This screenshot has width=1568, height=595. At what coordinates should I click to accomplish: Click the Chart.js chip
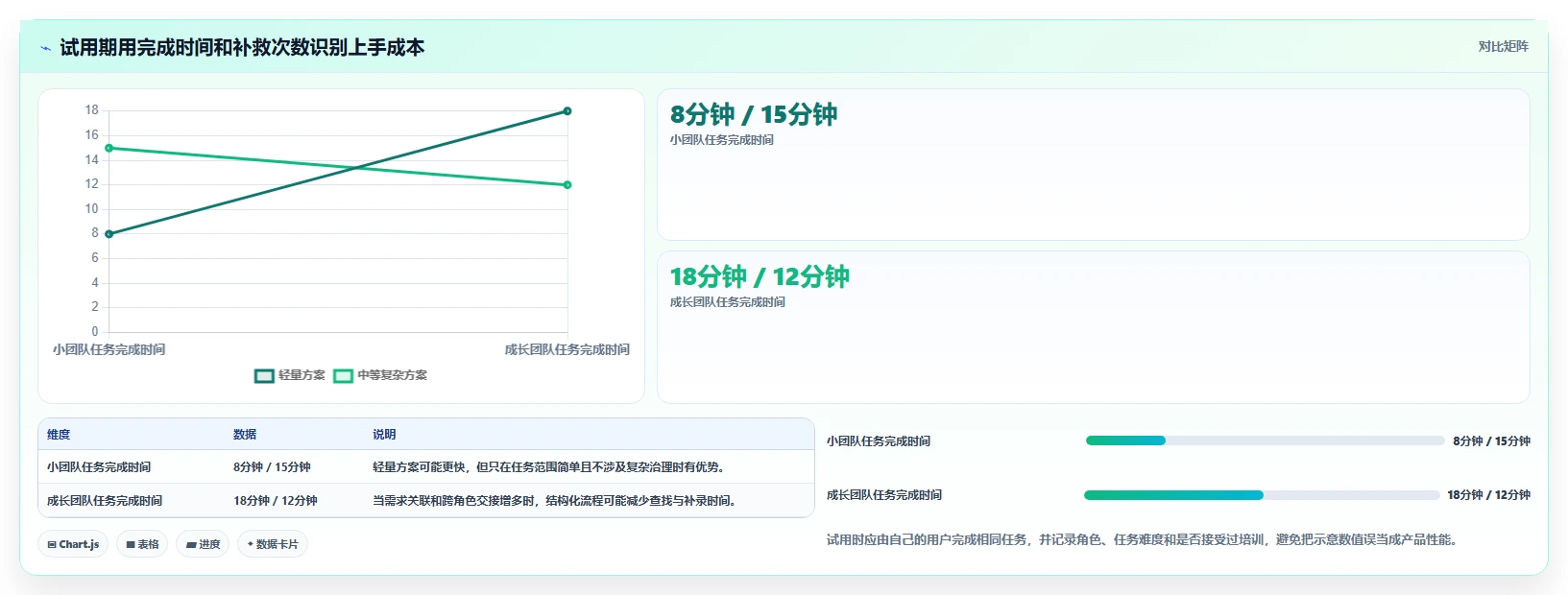click(73, 544)
